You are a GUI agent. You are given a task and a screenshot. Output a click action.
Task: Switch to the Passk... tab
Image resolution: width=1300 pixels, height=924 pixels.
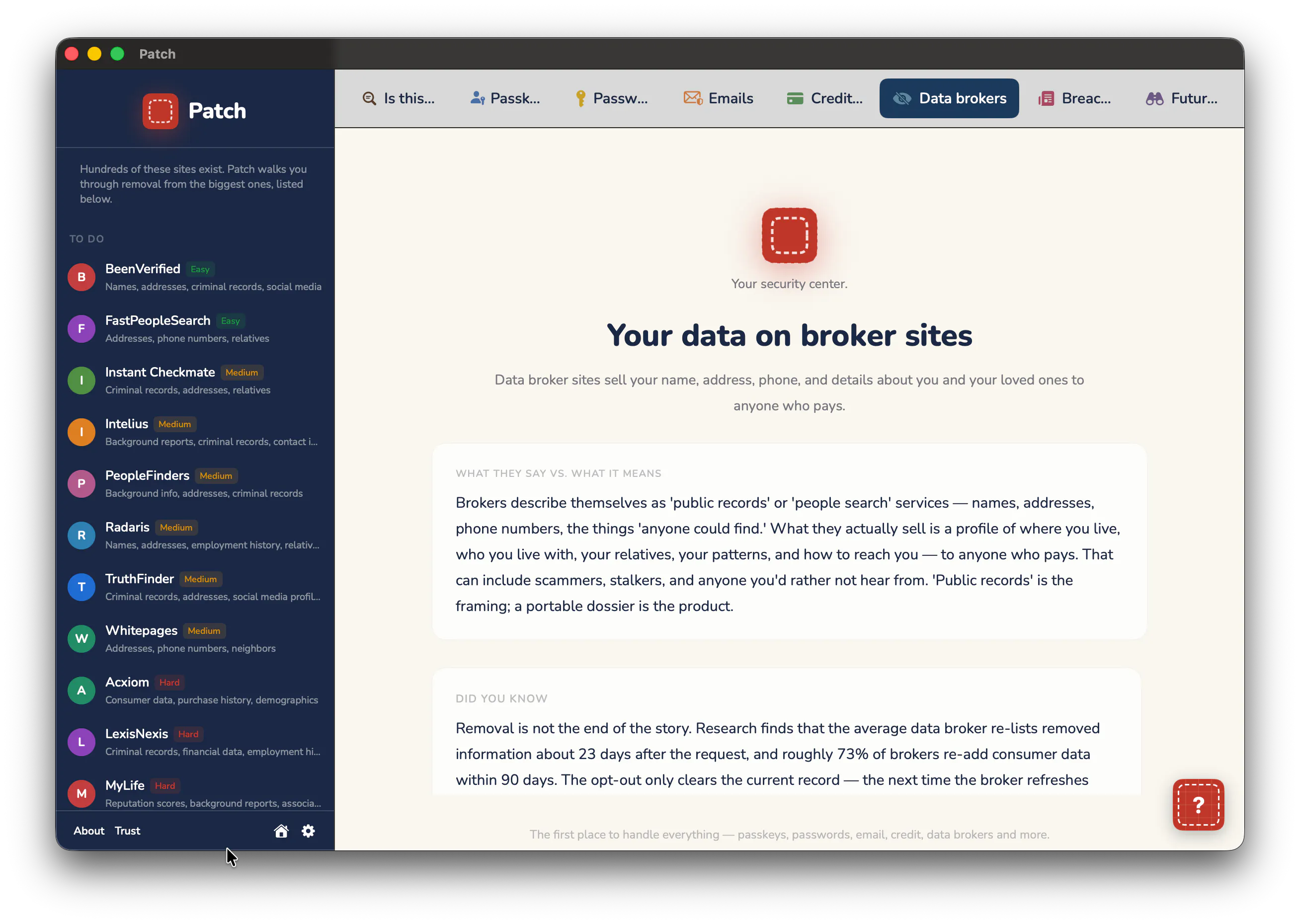pos(505,98)
